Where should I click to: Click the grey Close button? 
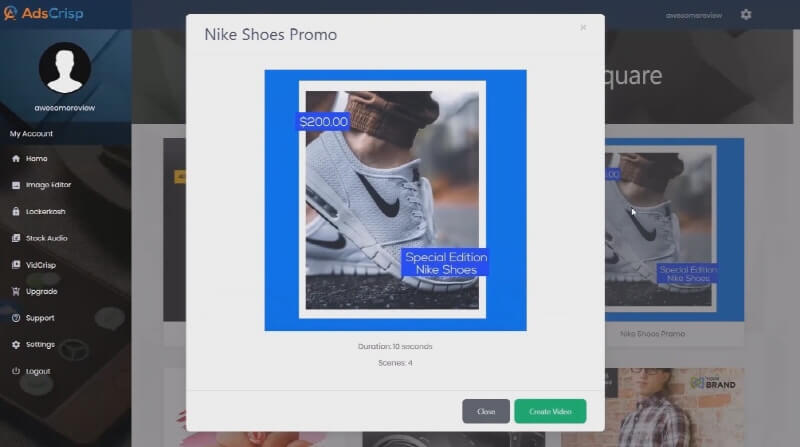click(486, 411)
